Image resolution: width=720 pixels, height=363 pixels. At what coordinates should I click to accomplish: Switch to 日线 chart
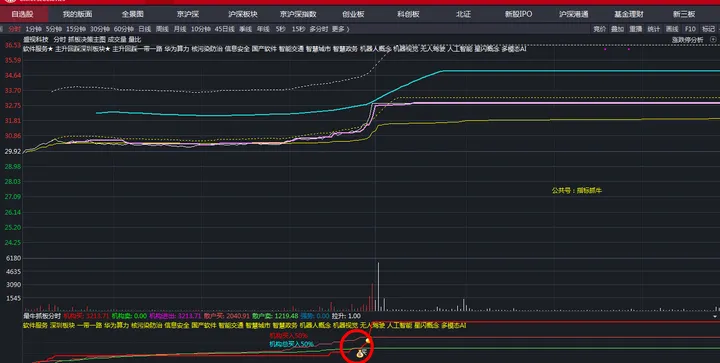[145, 29]
